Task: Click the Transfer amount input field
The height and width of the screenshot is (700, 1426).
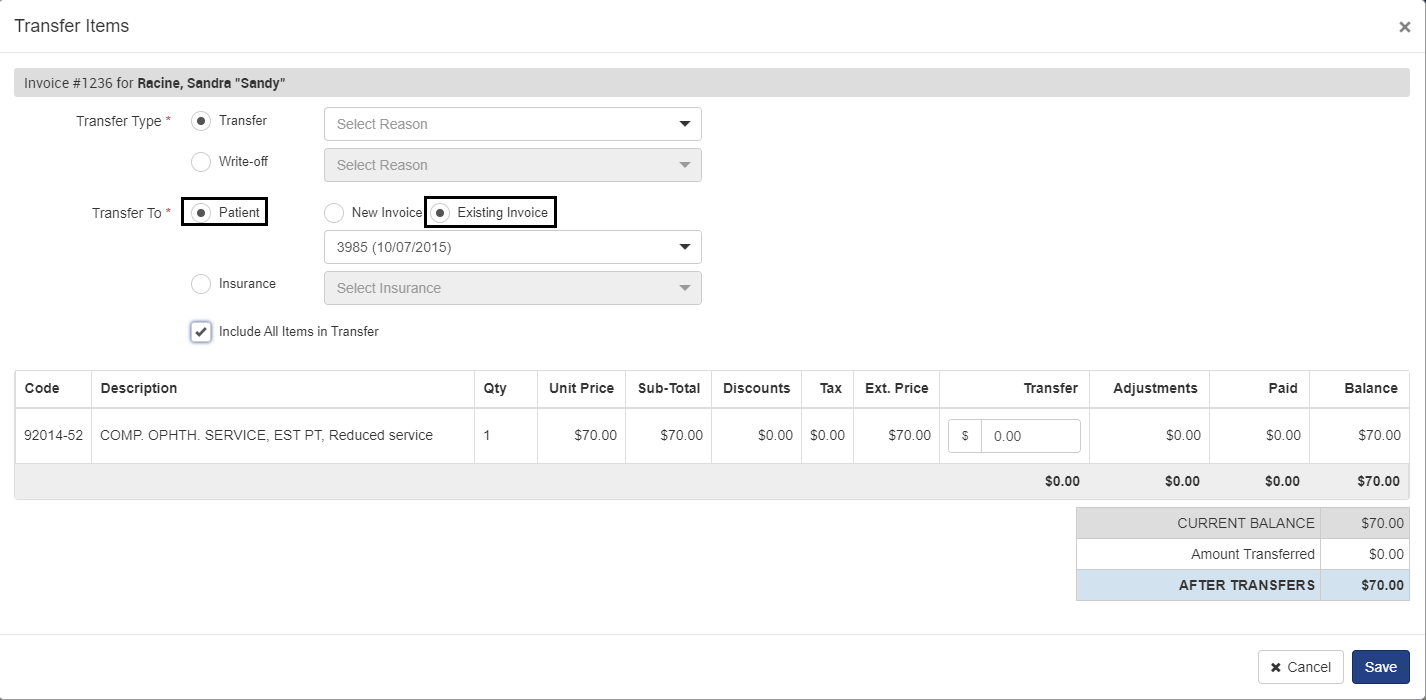Action: click(x=1029, y=436)
